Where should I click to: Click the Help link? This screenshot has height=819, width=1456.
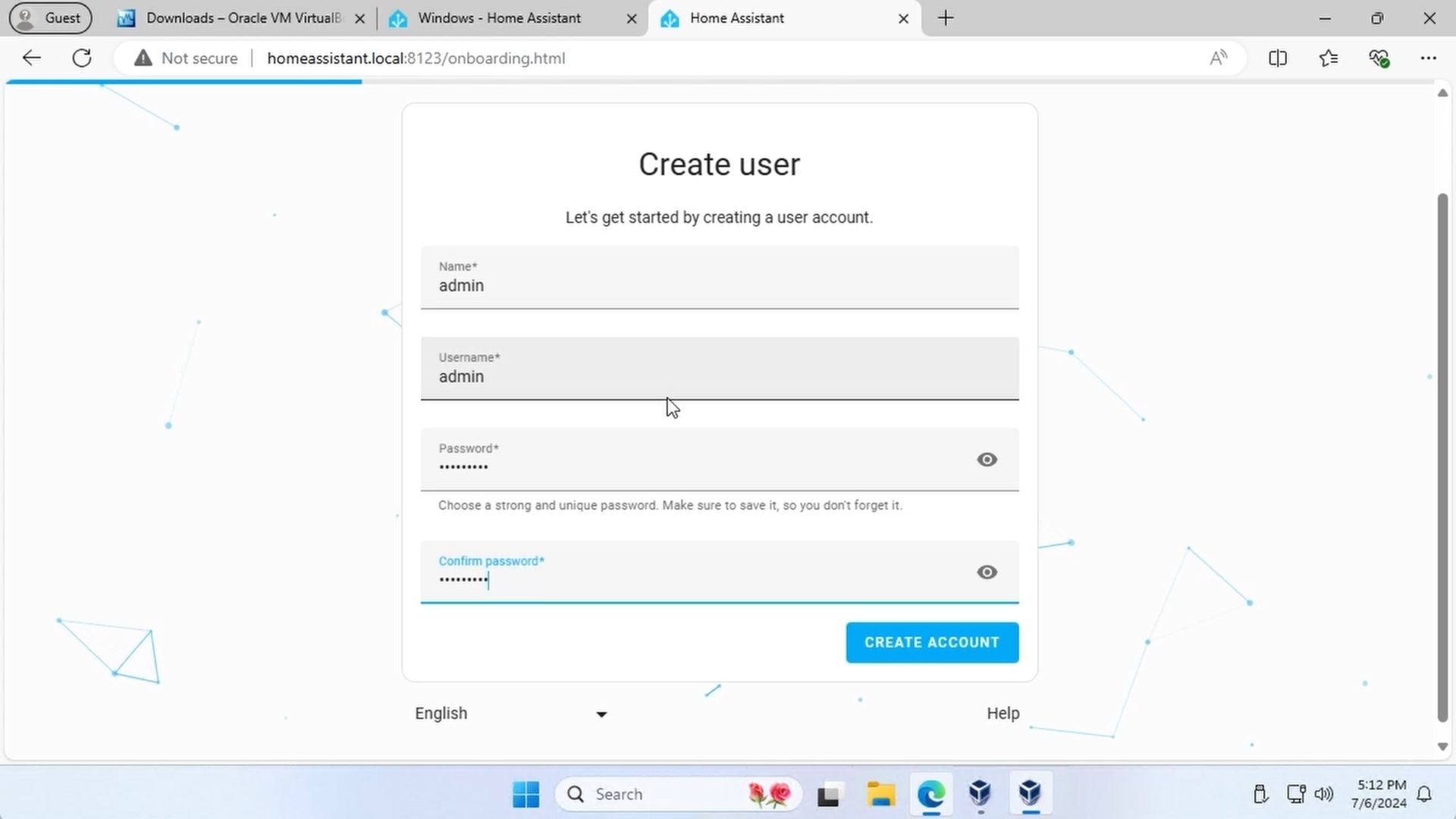pos(1003,713)
